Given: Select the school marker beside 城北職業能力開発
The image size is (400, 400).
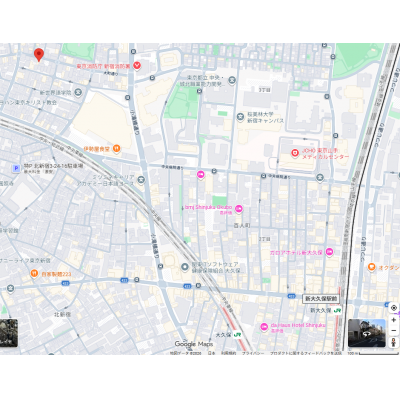Looking at the screenshot, I should [232, 80].
